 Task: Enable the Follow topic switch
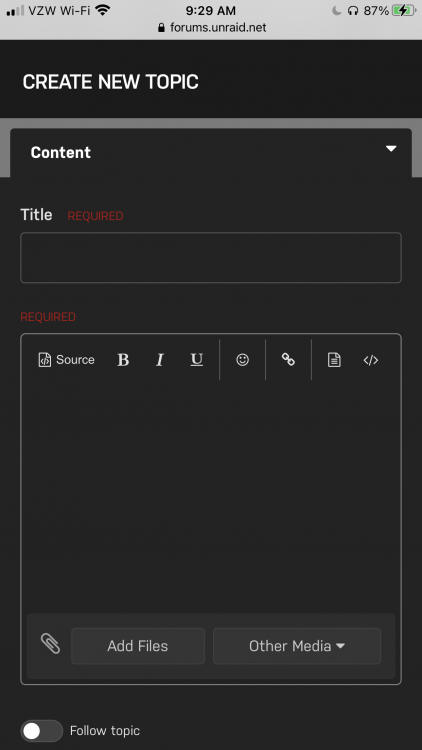click(x=42, y=731)
